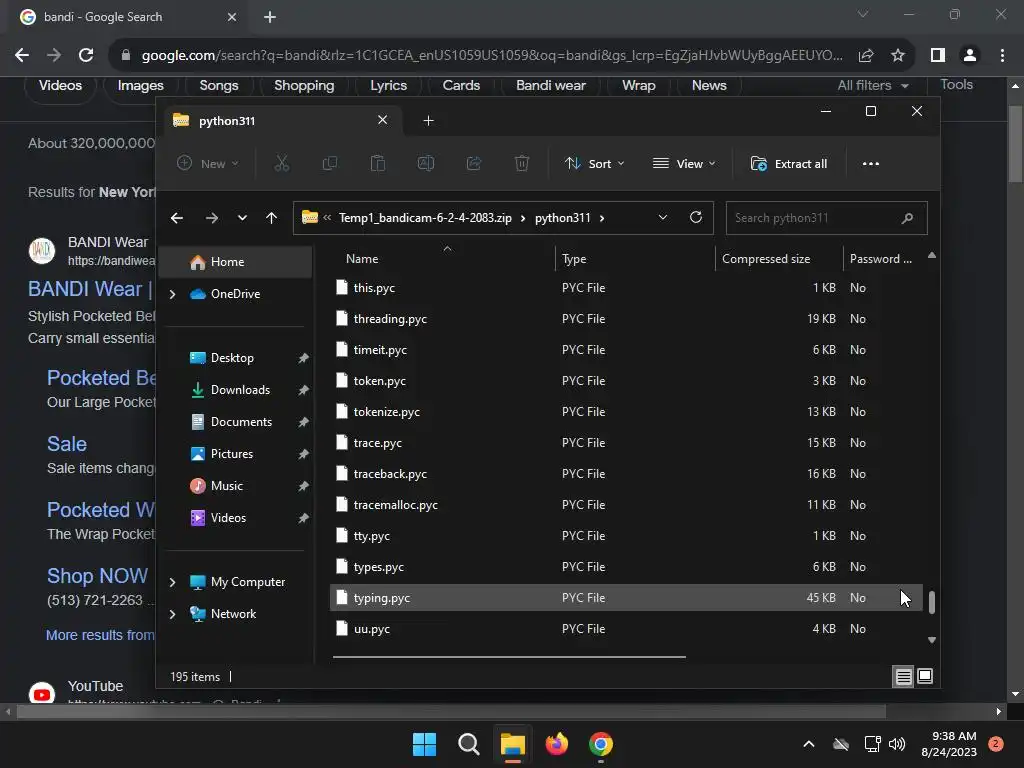
Task: Open the Desktop quick access folder
Action: pyautogui.click(x=232, y=358)
